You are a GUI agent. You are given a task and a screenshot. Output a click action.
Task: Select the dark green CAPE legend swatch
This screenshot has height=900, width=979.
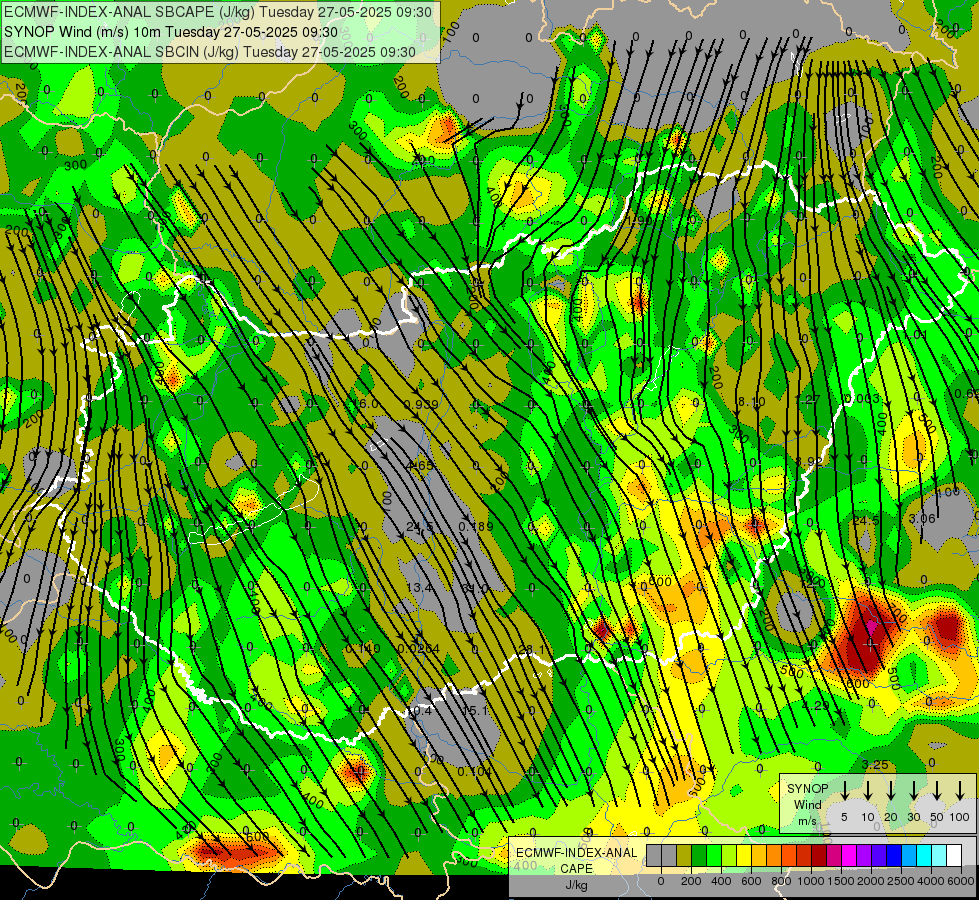(x=699, y=855)
